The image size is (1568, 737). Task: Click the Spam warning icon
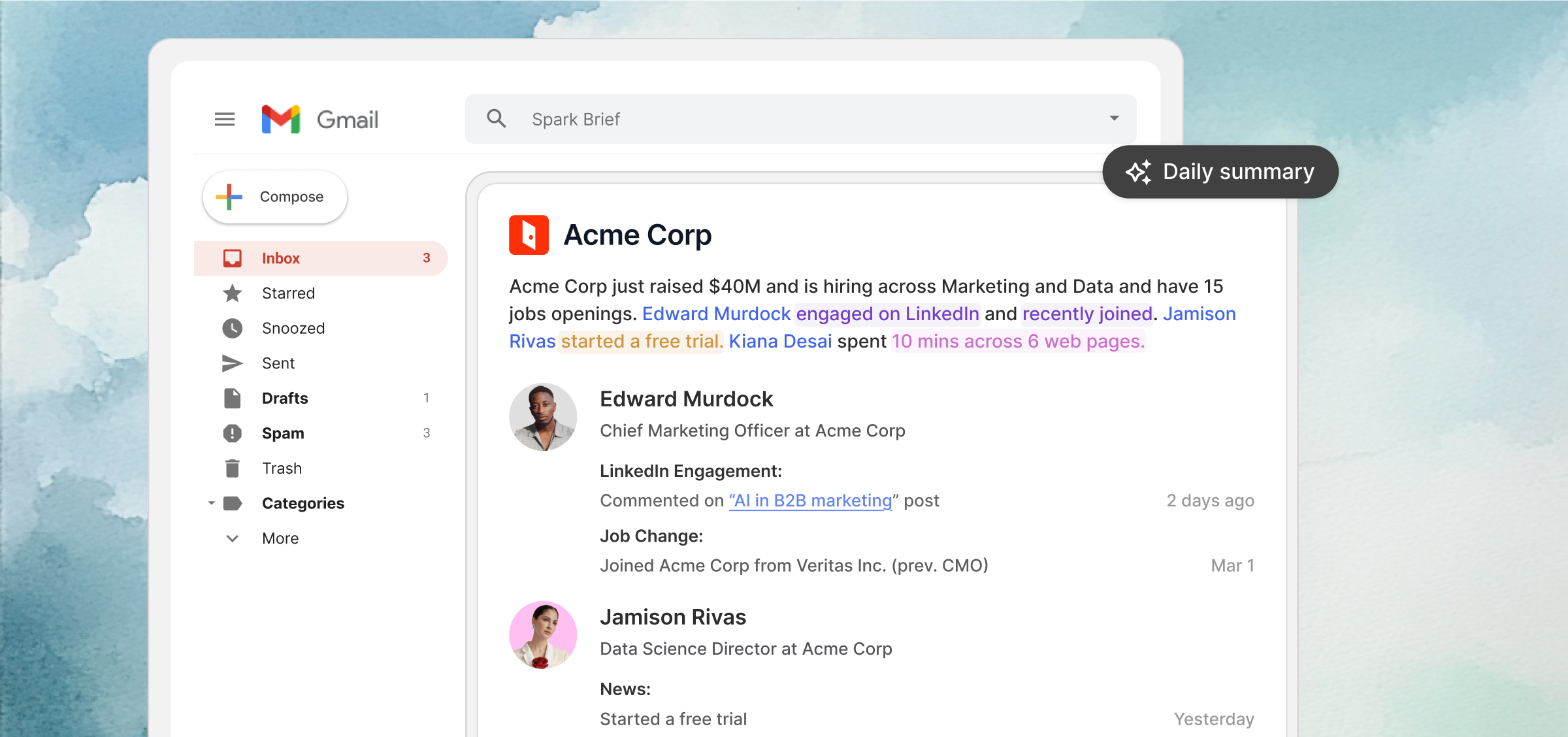(232, 433)
